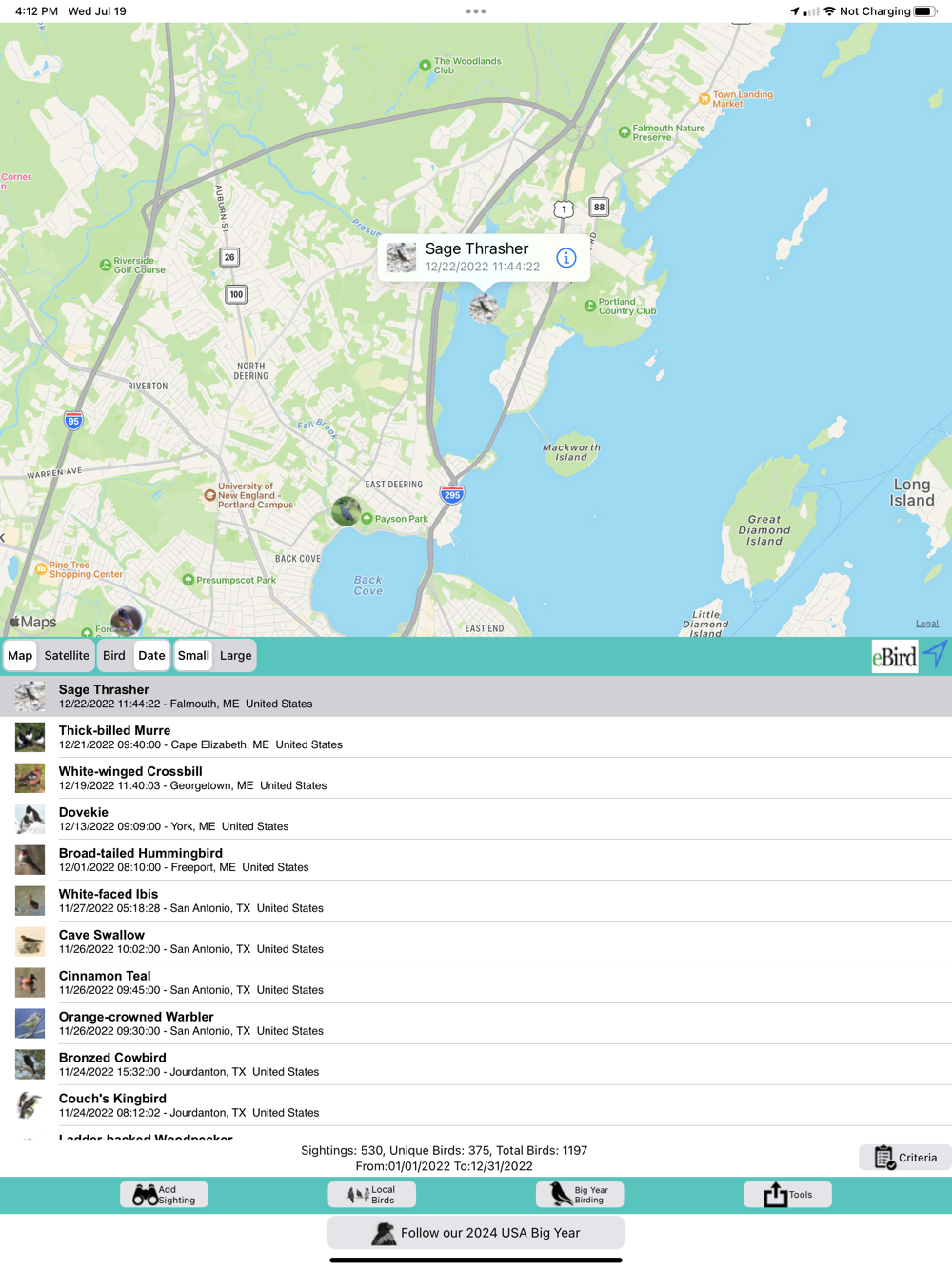Open the White-faced Ibis thumbnail
The height and width of the screenshot is (1270, 952).
click(30, 901)
